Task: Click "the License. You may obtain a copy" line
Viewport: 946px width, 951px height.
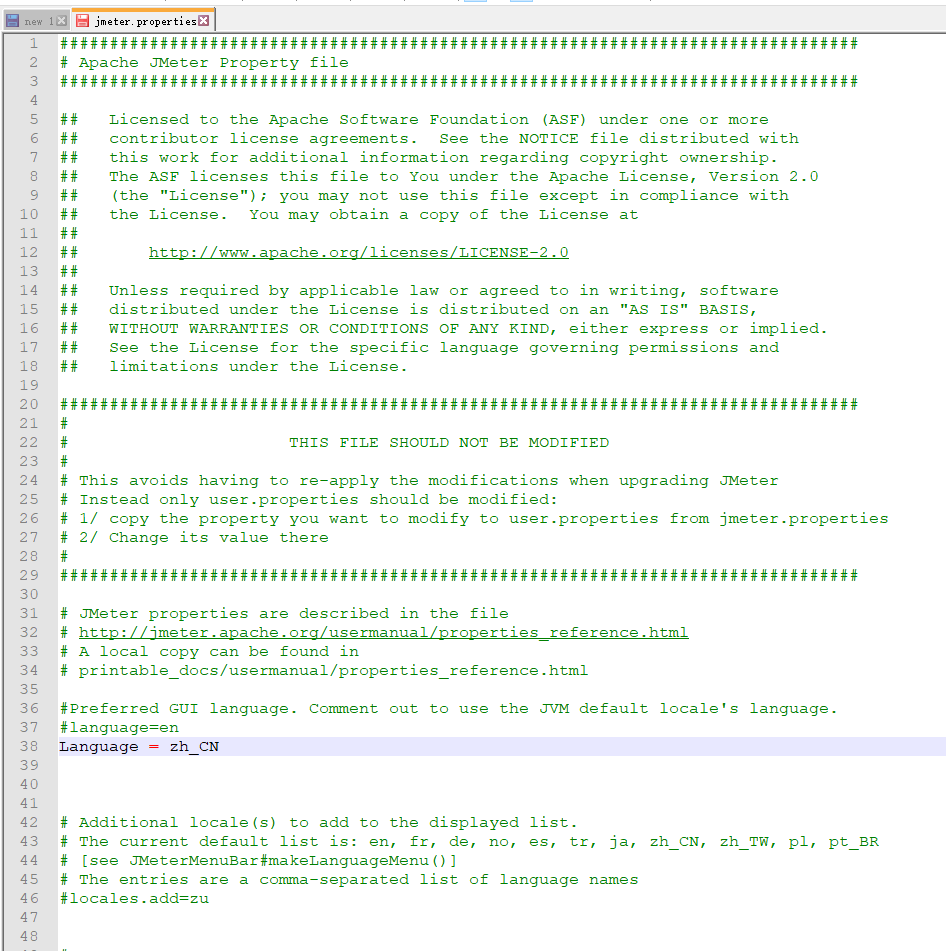Action: point(374,215)
